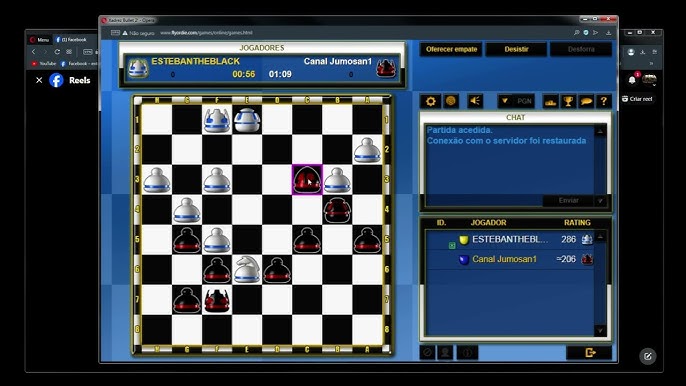Click the round coin icon beside settings

tap(451, 101)
